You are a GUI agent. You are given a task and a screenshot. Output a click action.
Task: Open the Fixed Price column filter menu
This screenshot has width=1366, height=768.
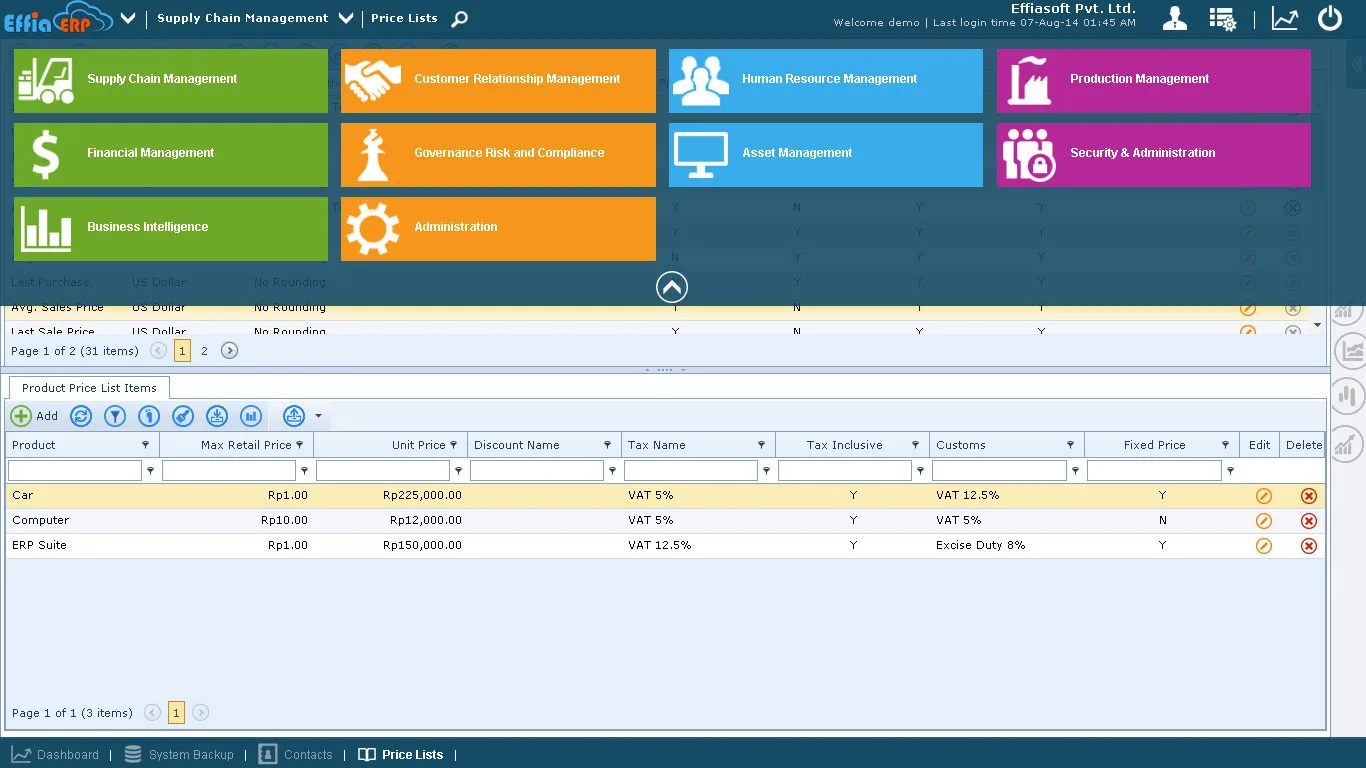click(1226, 445)
